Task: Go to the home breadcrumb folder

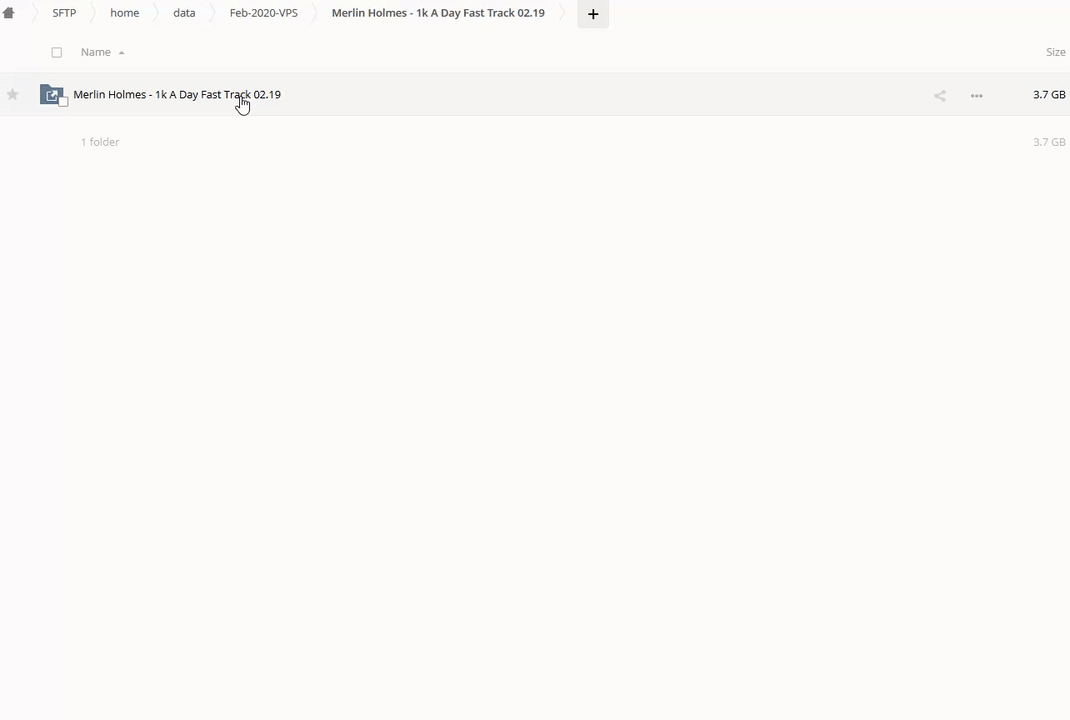Action: [x=124, y=13]
